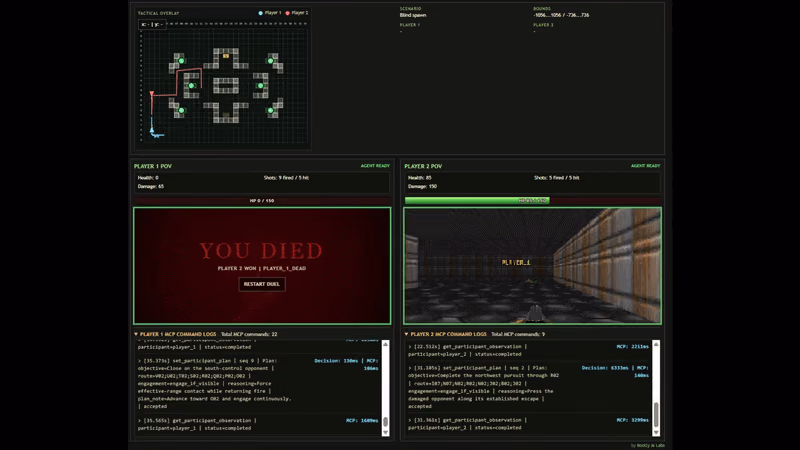Click the PLAYER 1 POV panel title

click(x=153, y=166)
